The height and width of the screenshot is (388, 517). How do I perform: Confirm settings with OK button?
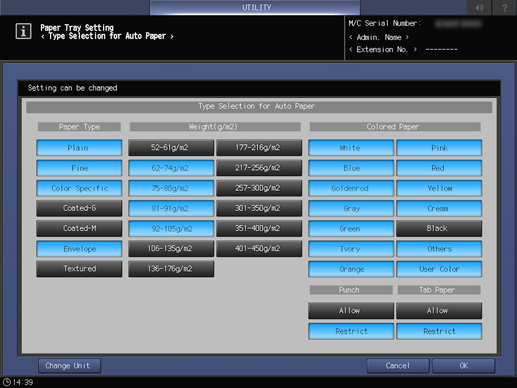tap(464, 366)
